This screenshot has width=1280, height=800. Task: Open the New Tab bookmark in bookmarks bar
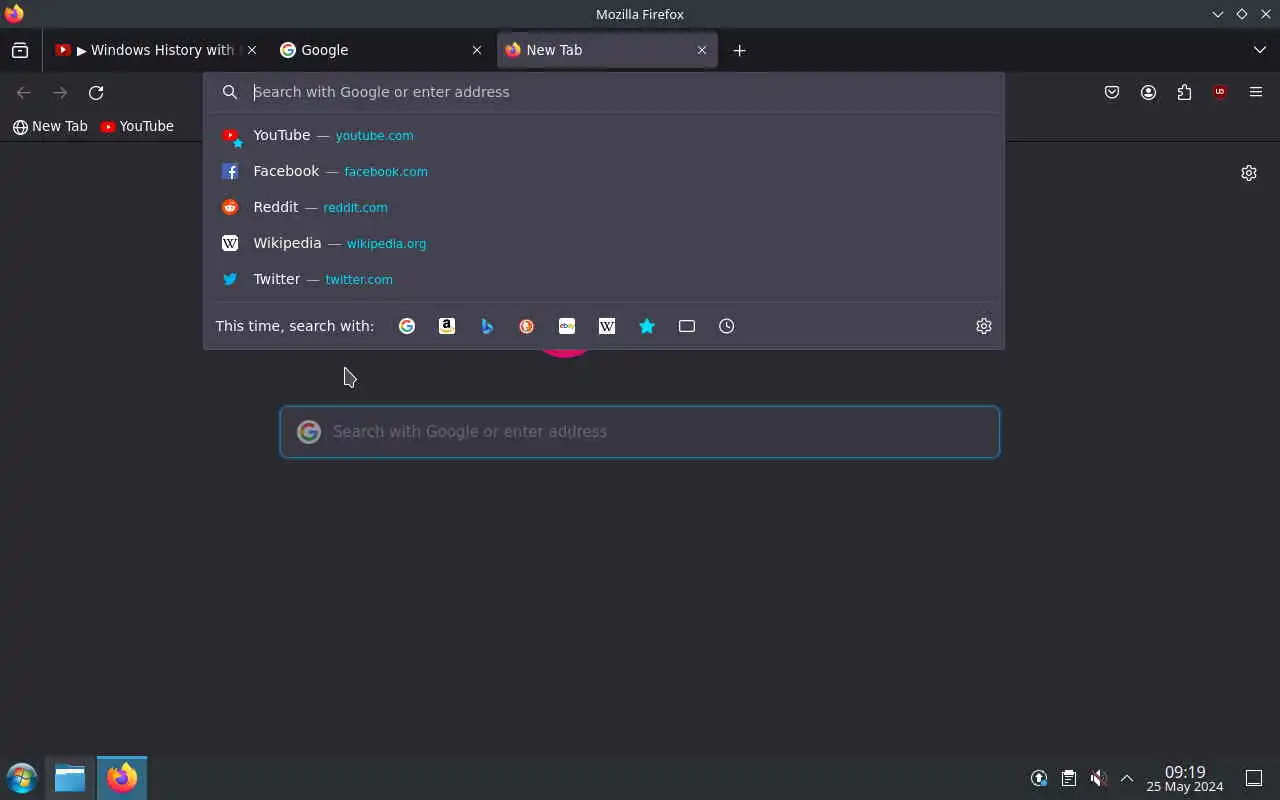[x=50, y=126]
